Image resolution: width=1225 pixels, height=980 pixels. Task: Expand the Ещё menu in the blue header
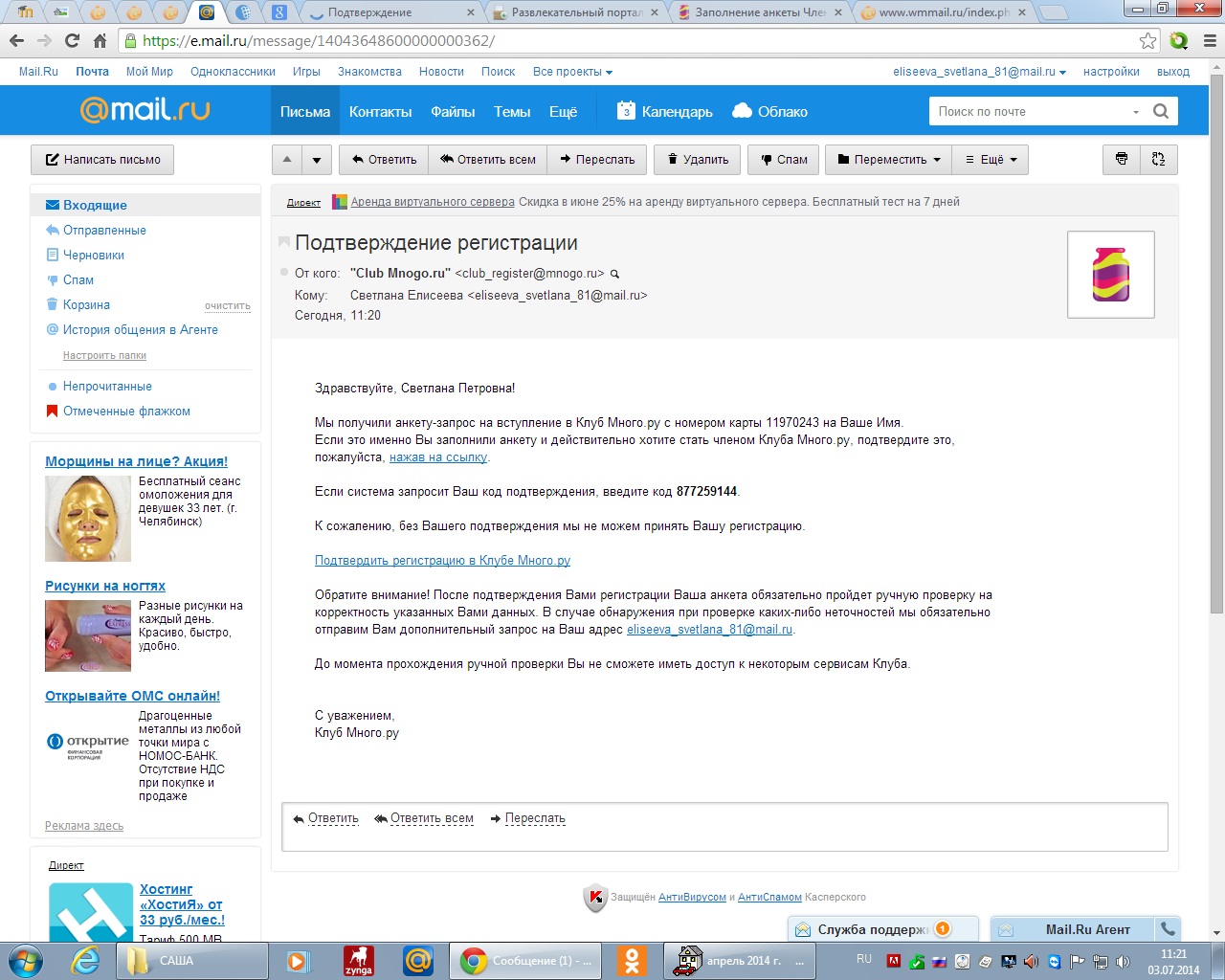tap(563, 111)
